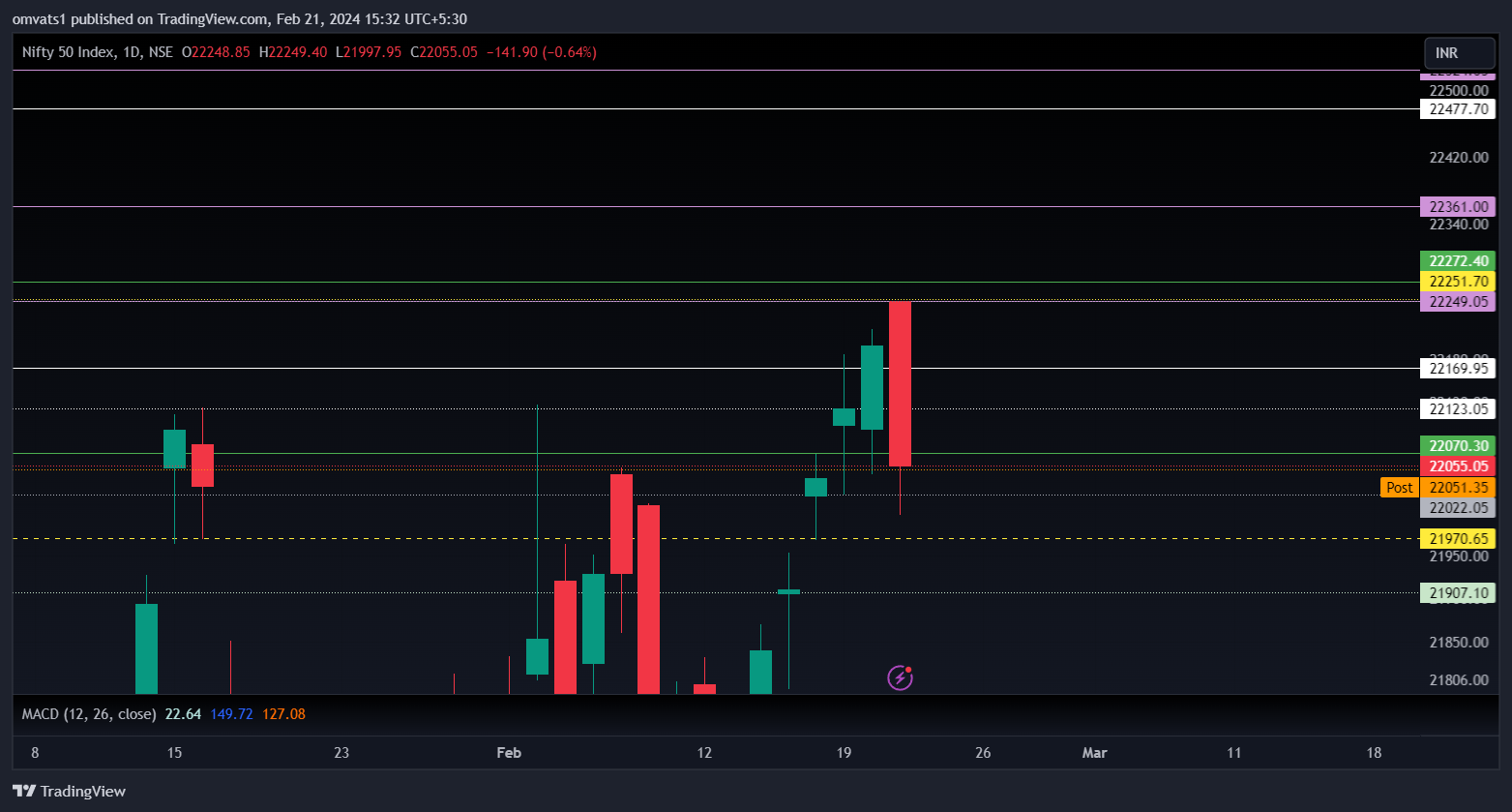Click the orange signal value 127.08
Image resolution: width=1512 pixels, height=812 pixels.
tap(283, 714)
